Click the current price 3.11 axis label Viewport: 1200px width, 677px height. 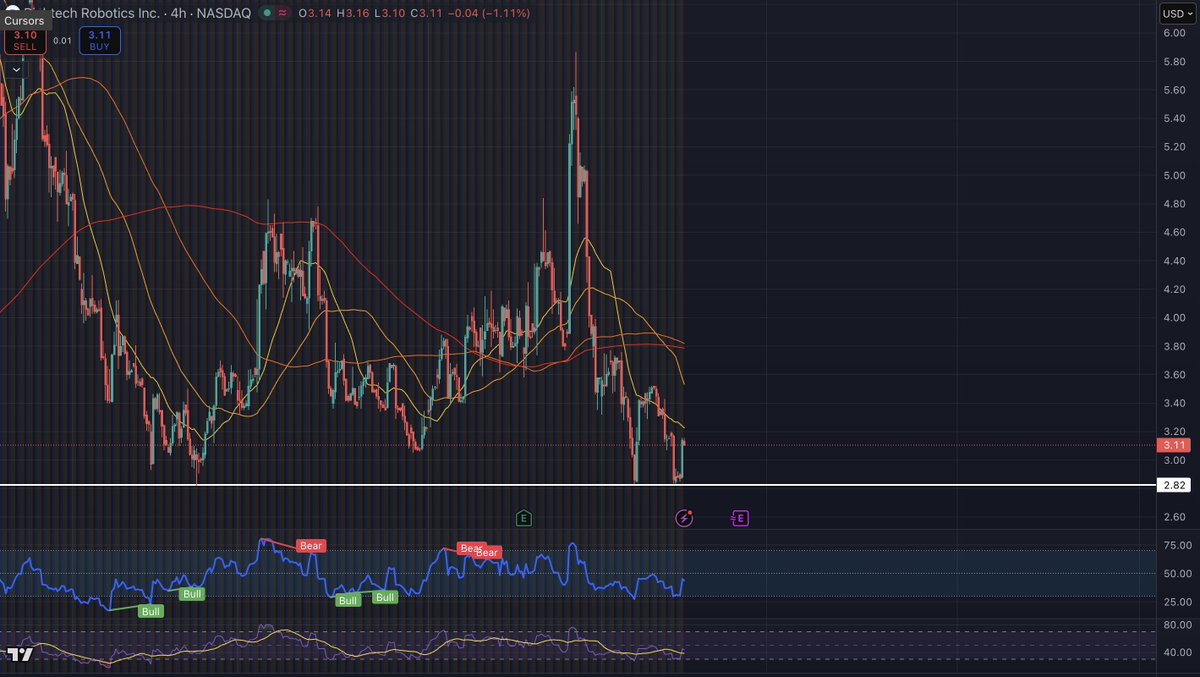(1172, 445)
